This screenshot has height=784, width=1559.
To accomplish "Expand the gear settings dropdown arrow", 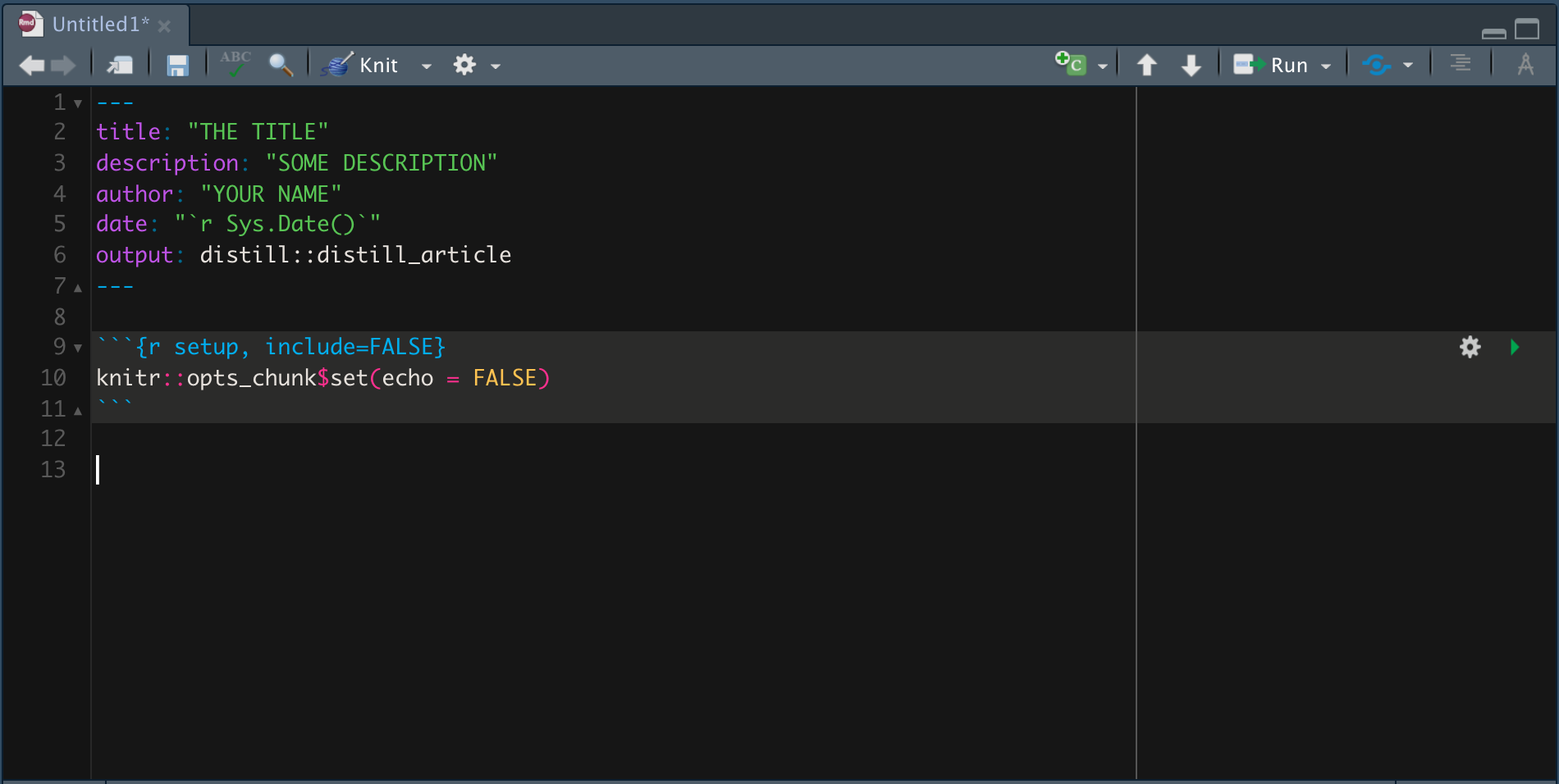I will point(496,66).
